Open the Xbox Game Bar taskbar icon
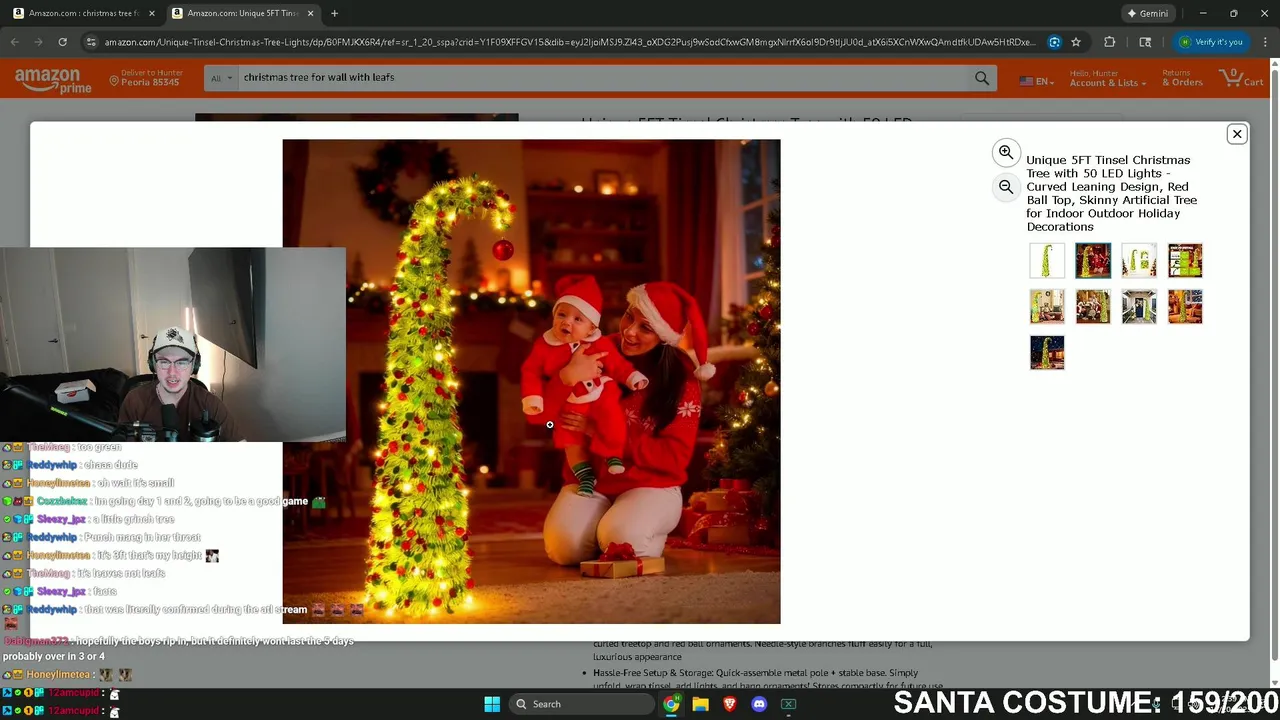Screen dimensions: 1280x720 pyautogui.click(x=788, y=704)
